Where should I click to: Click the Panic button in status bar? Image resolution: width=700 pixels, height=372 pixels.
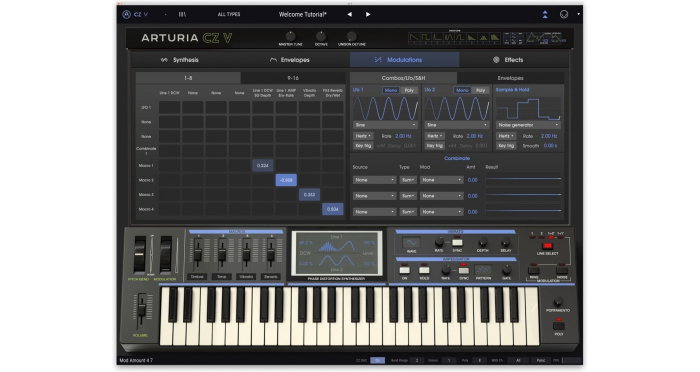pos(541,360)
